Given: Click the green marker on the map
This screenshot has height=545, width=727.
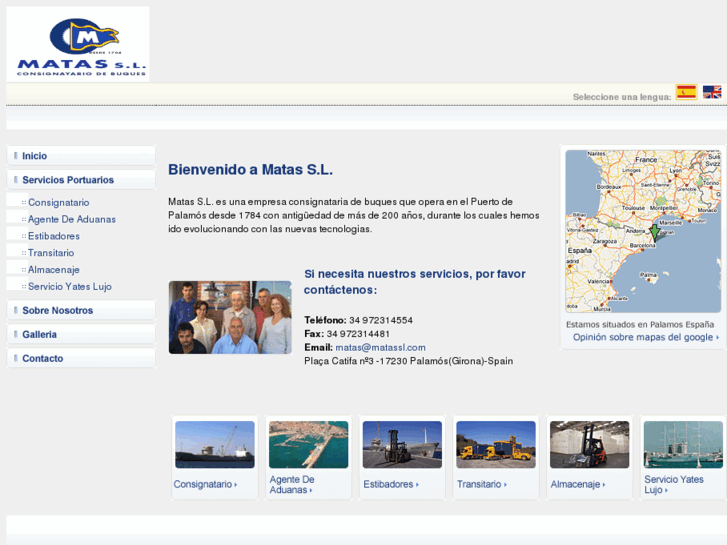Looking at the screenshot, I should pyautogui.click(x=654, y=232).
